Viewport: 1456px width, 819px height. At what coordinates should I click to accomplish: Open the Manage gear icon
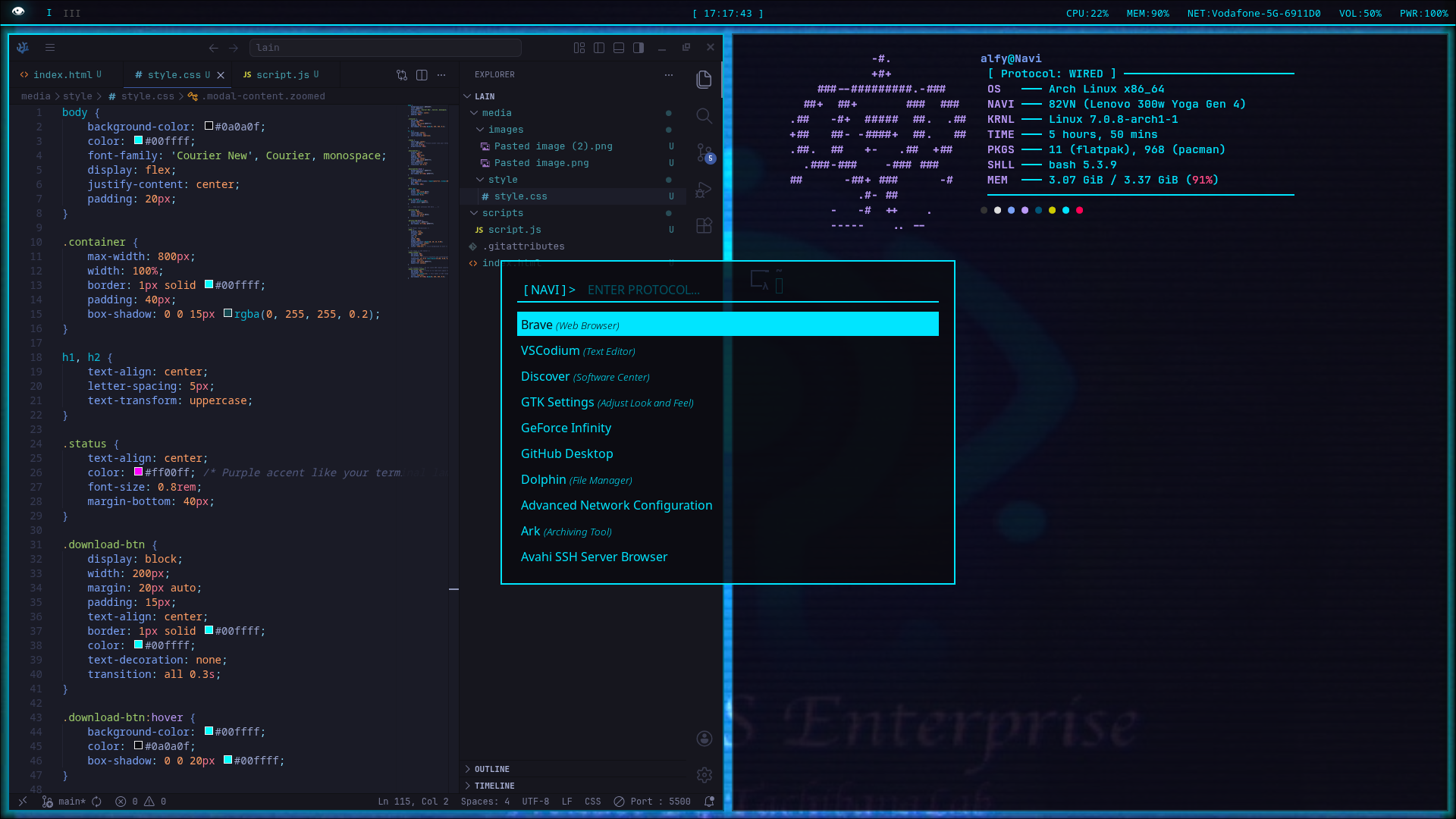(704, 775)
